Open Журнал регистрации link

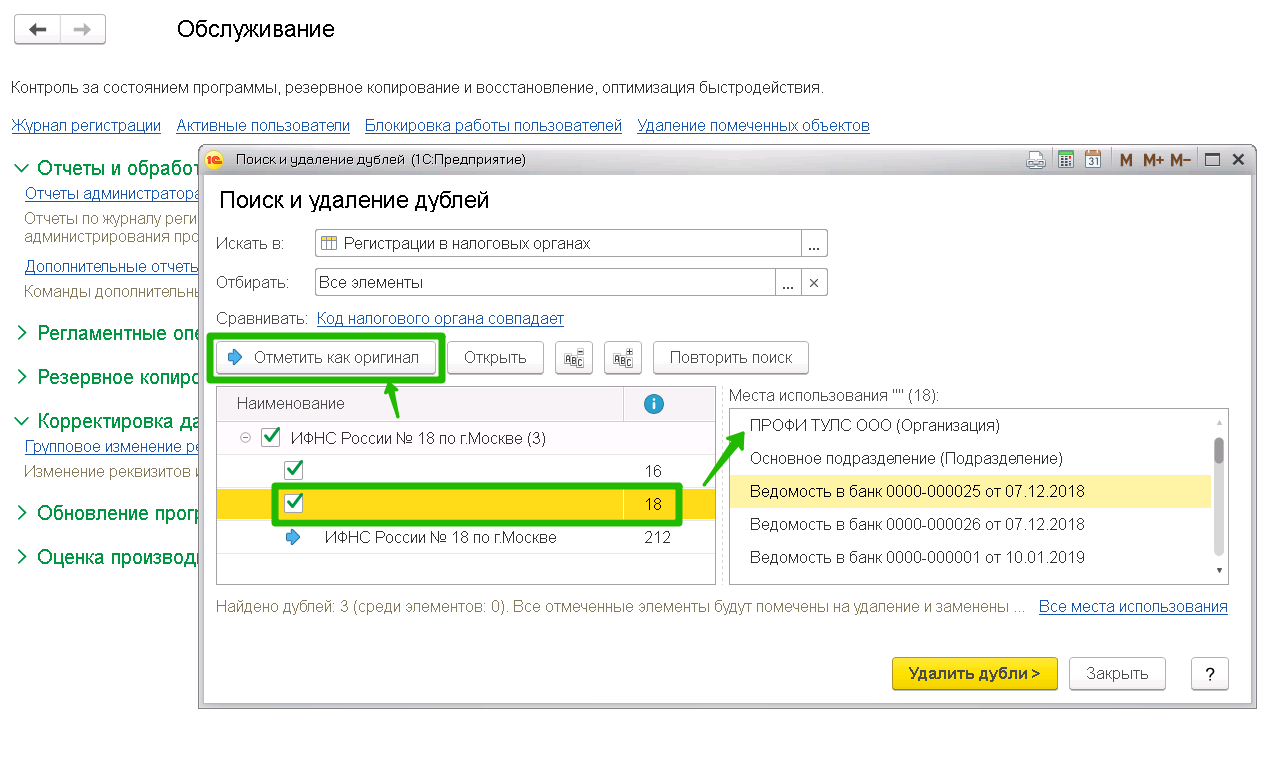point(86,126)
